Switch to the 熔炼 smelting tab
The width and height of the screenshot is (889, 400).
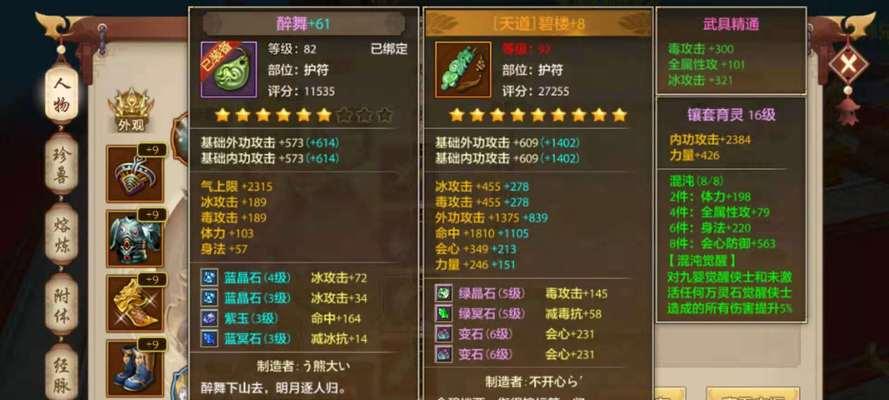click(62, 234)
